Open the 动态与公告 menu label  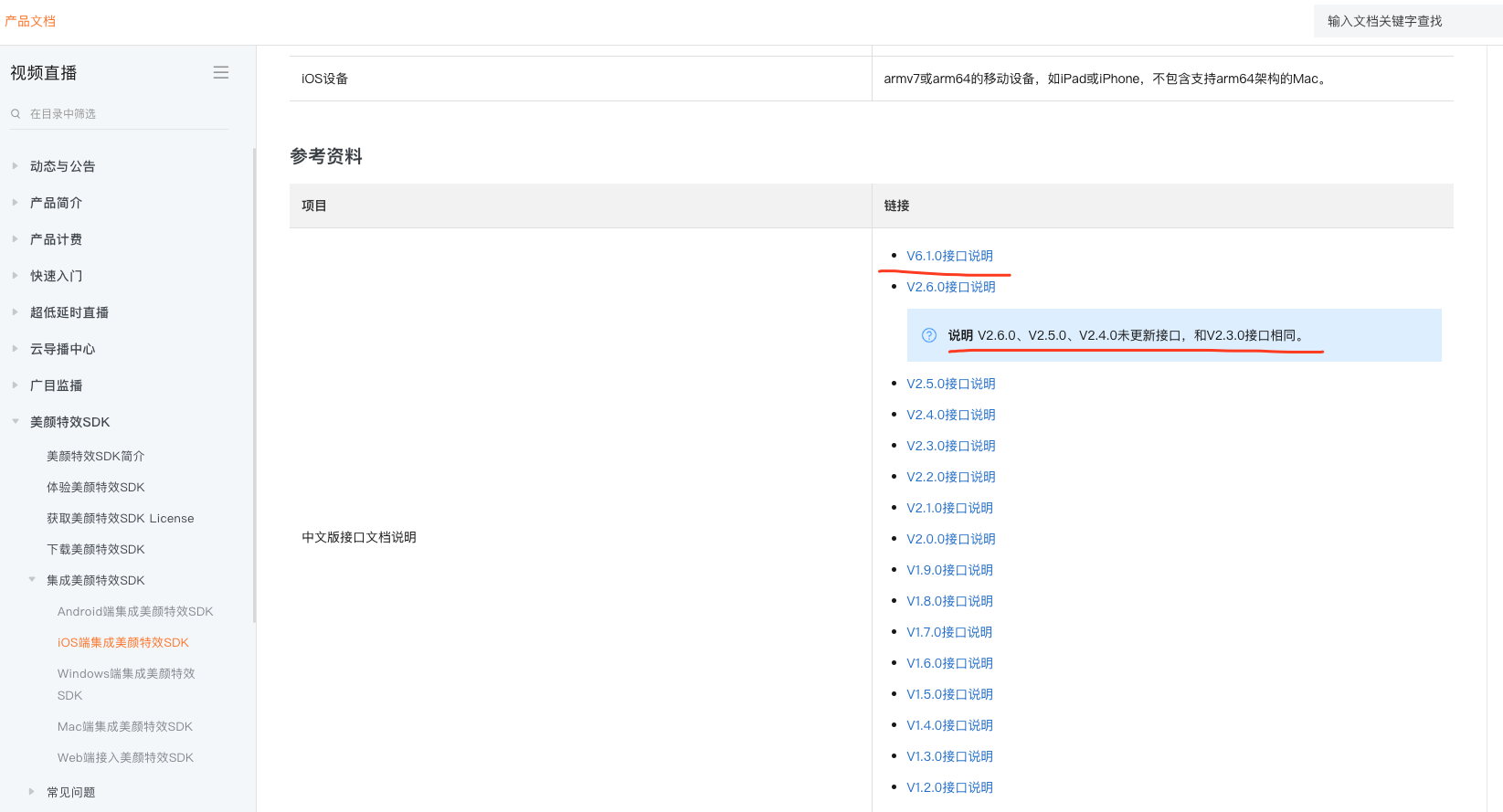click(x=63, y=166)
